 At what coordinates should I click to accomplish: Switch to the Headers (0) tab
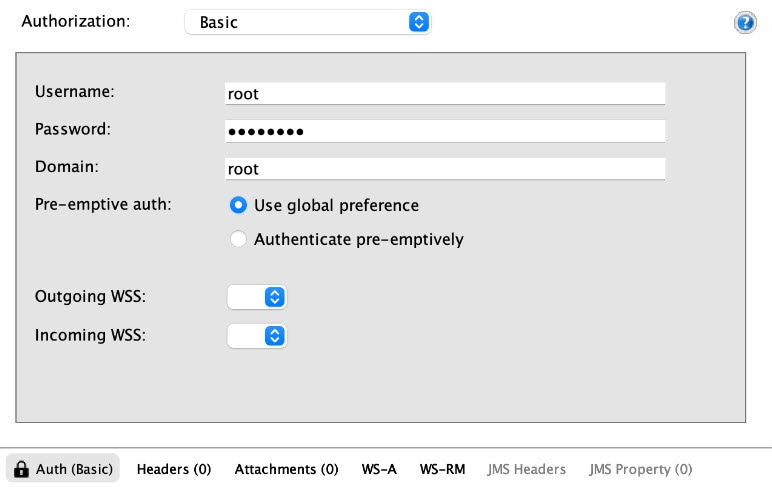point(174,469)
